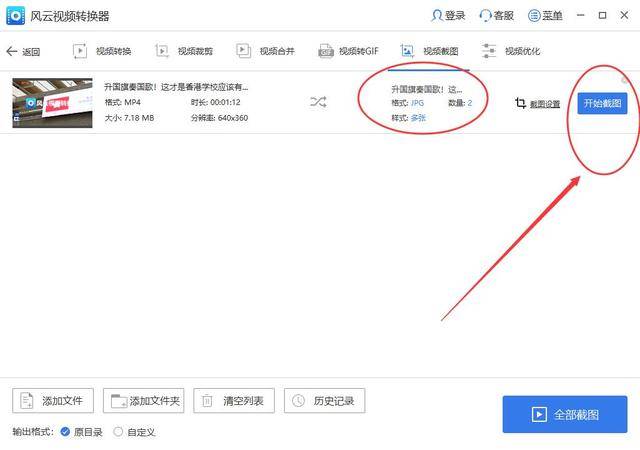The image size is (640, 450).
Task: Open the 视频转GIF tab
Action: [347, 51]
